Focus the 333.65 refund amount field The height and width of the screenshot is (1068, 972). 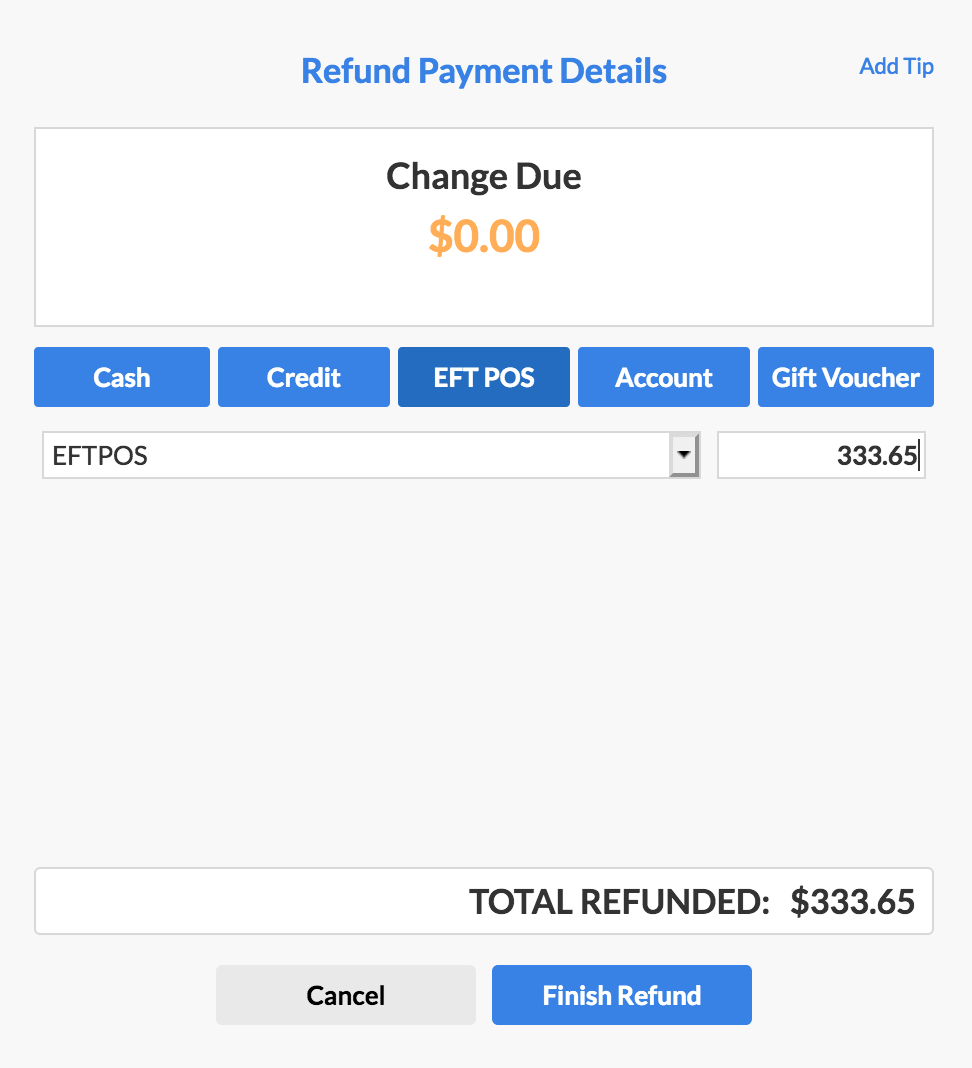pos(821,455)
